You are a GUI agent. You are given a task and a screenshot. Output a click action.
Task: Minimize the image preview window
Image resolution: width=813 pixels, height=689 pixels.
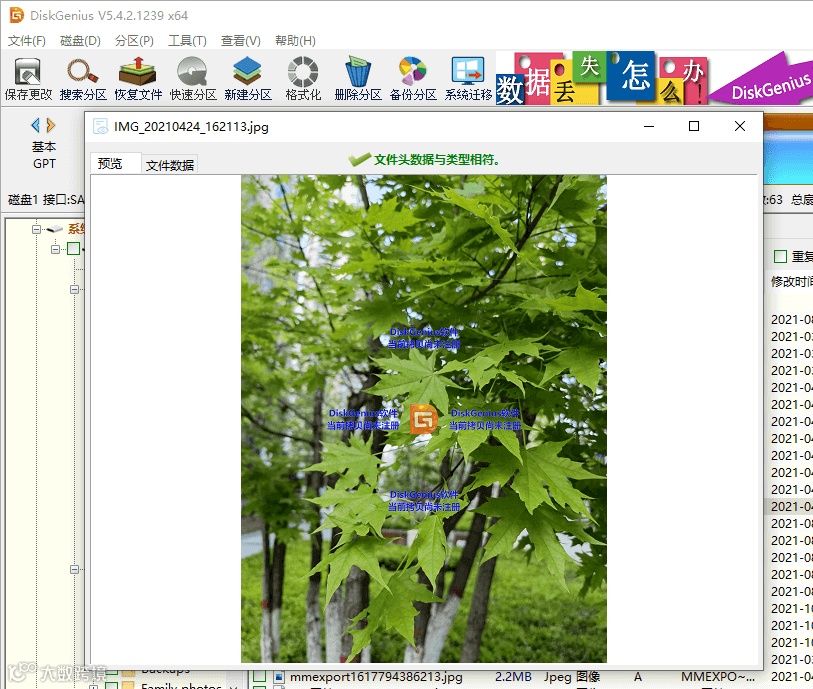[x=649, y=126]
